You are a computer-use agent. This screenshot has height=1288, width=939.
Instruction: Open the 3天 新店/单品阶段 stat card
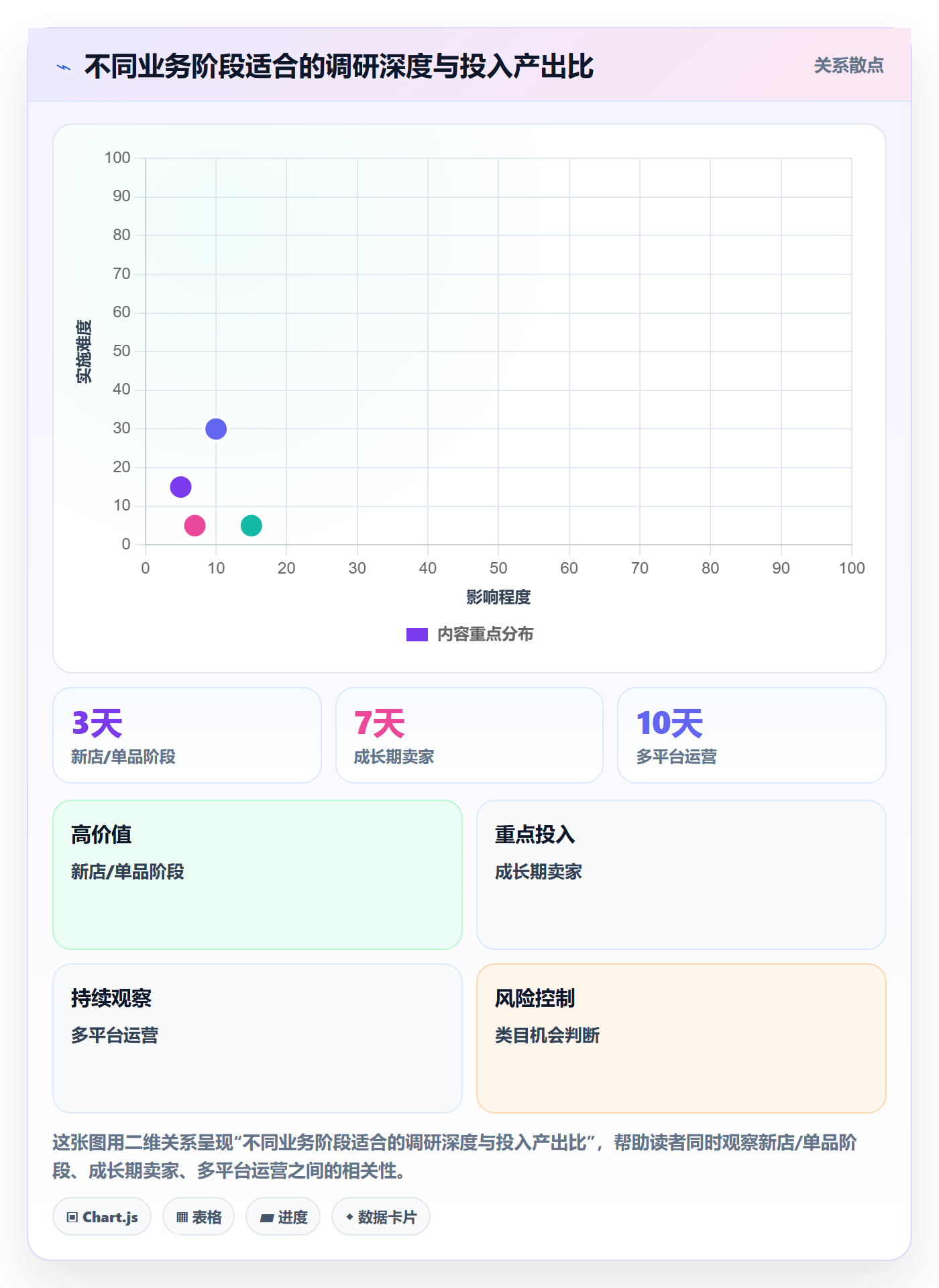[x=187, y=735]
